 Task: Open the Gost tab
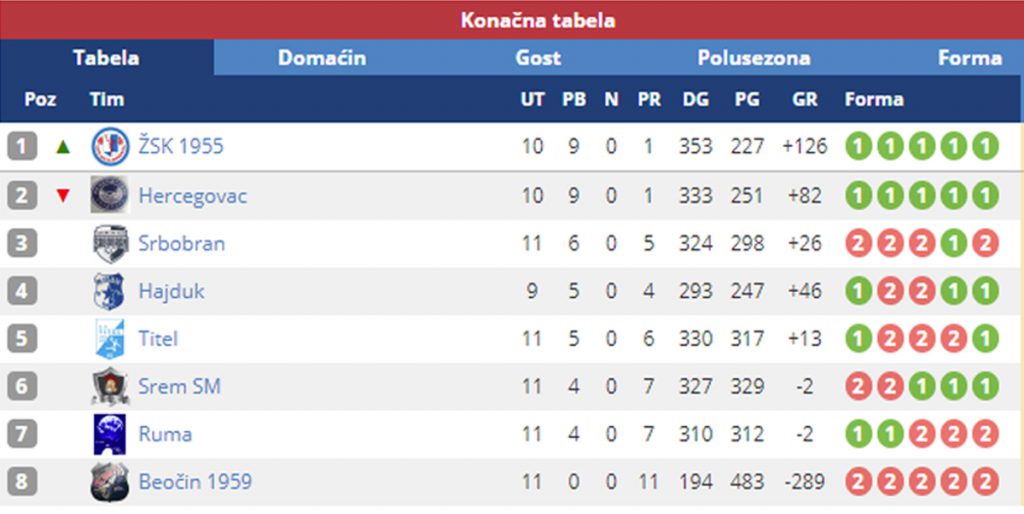coord(538,58)
